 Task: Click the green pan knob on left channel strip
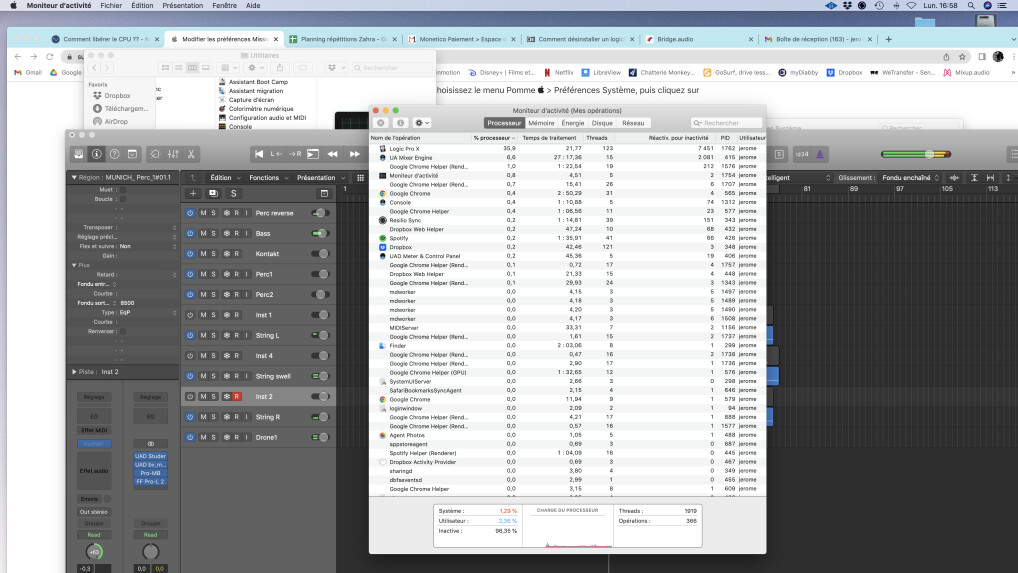[94, 552]
